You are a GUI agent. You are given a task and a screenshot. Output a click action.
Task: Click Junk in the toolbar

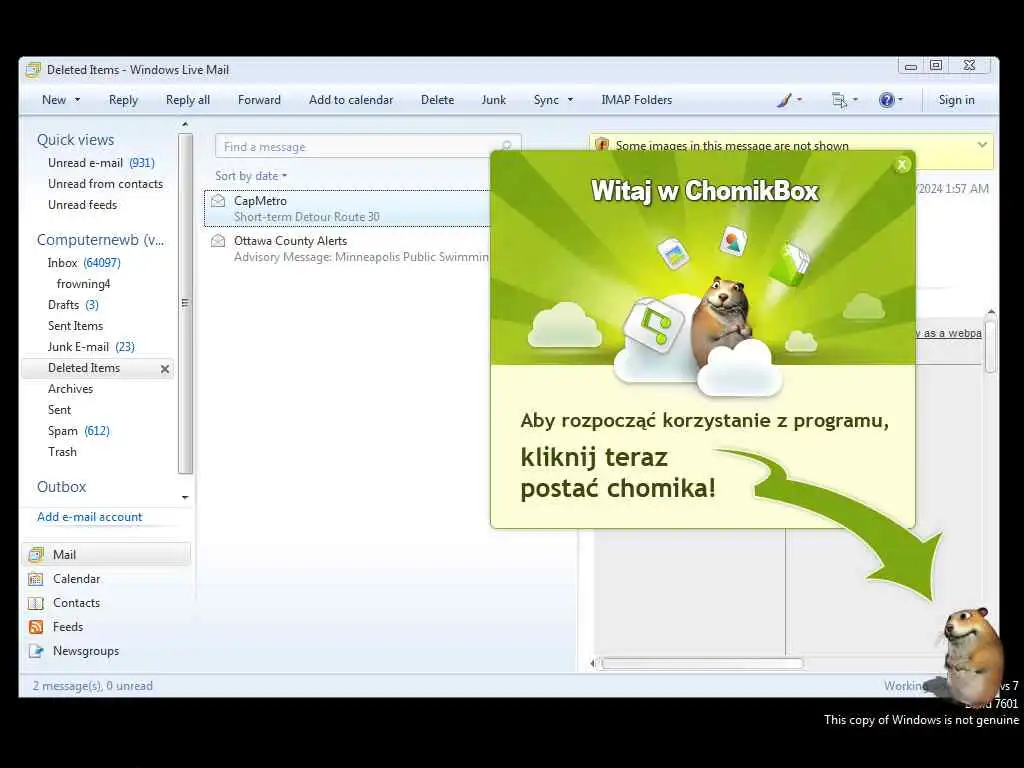tap(494, 100)
